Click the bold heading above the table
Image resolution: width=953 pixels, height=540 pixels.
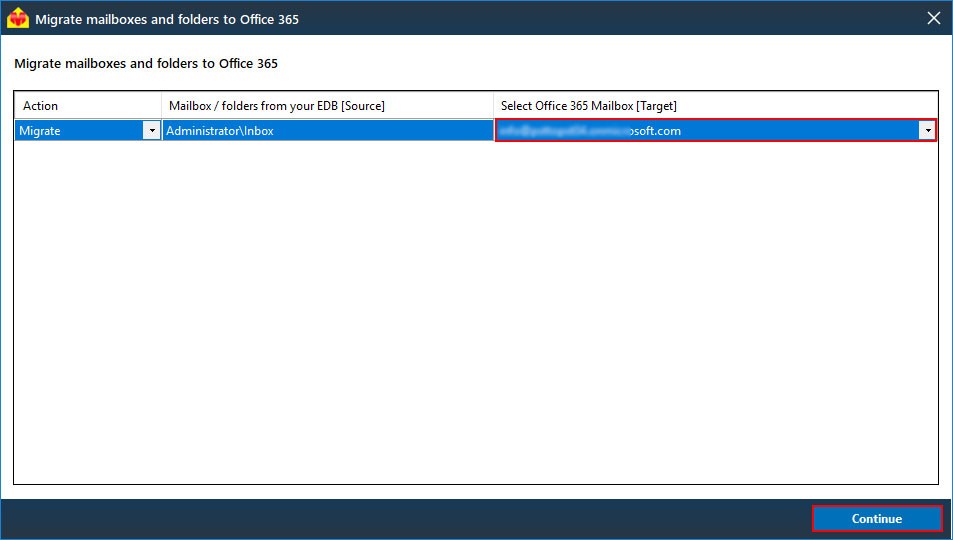146,63
